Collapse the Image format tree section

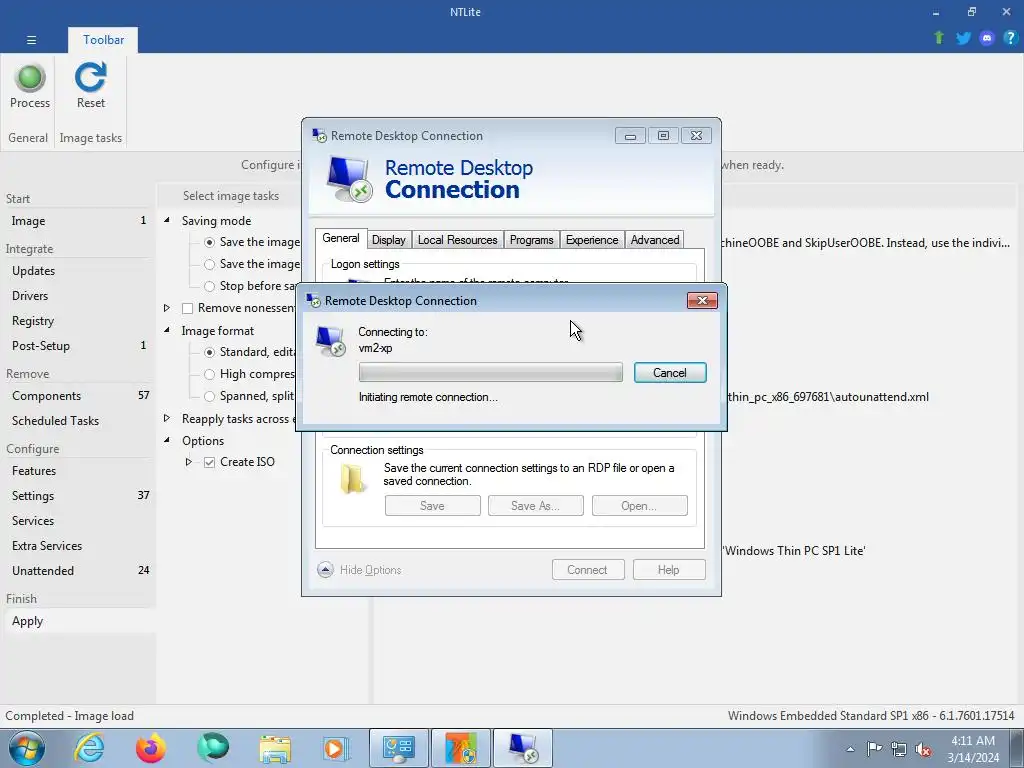point(167,330)
